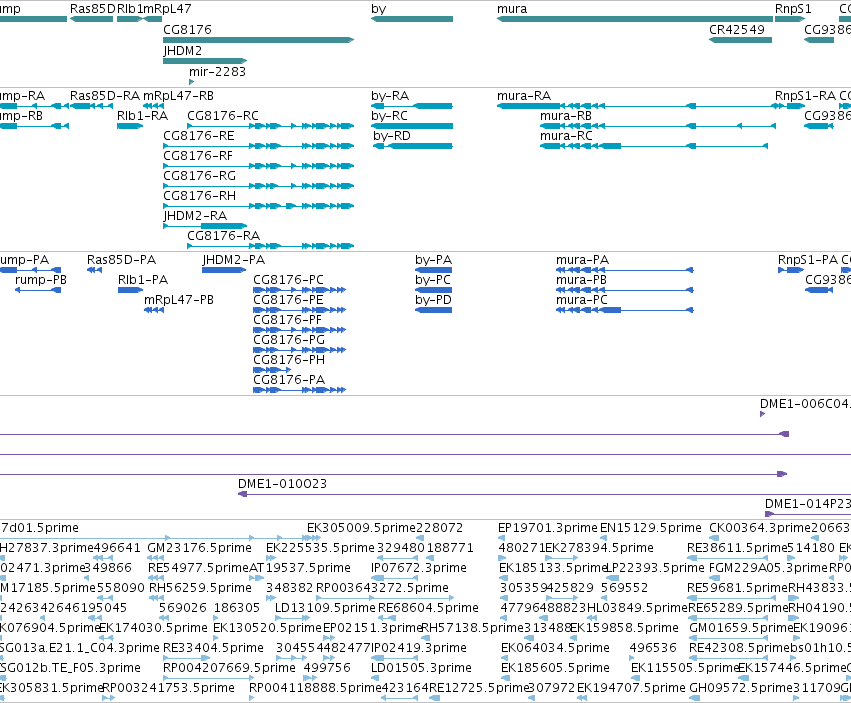Click the 'rump-PB' protein label
Viewport: 851px width, 703px height.
click(x=41, y=280)
